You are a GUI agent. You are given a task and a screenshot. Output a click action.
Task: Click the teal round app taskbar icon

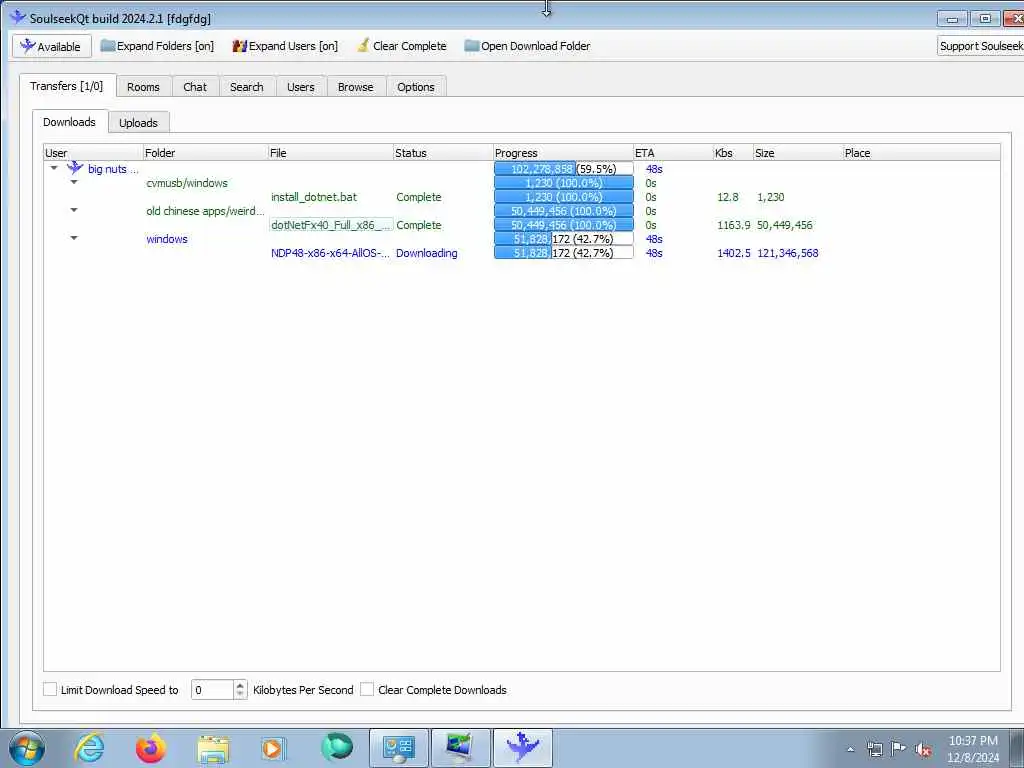click(336, 748)
